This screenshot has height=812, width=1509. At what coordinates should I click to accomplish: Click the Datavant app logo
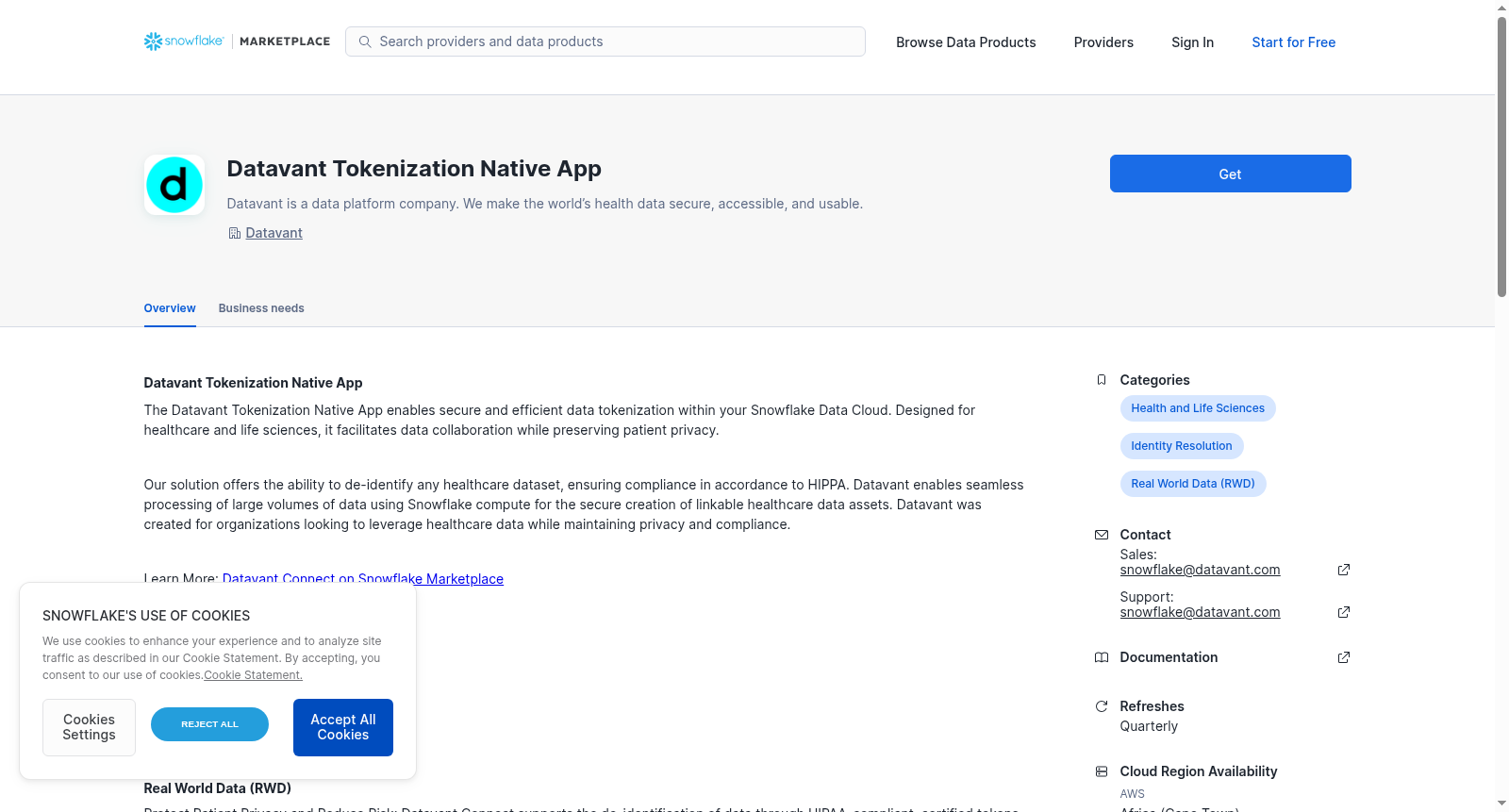coord(174,185)
